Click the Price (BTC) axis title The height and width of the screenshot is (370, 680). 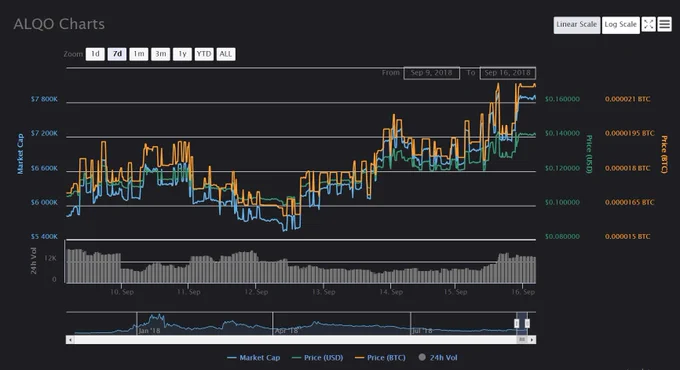click(x=664, y=154)
